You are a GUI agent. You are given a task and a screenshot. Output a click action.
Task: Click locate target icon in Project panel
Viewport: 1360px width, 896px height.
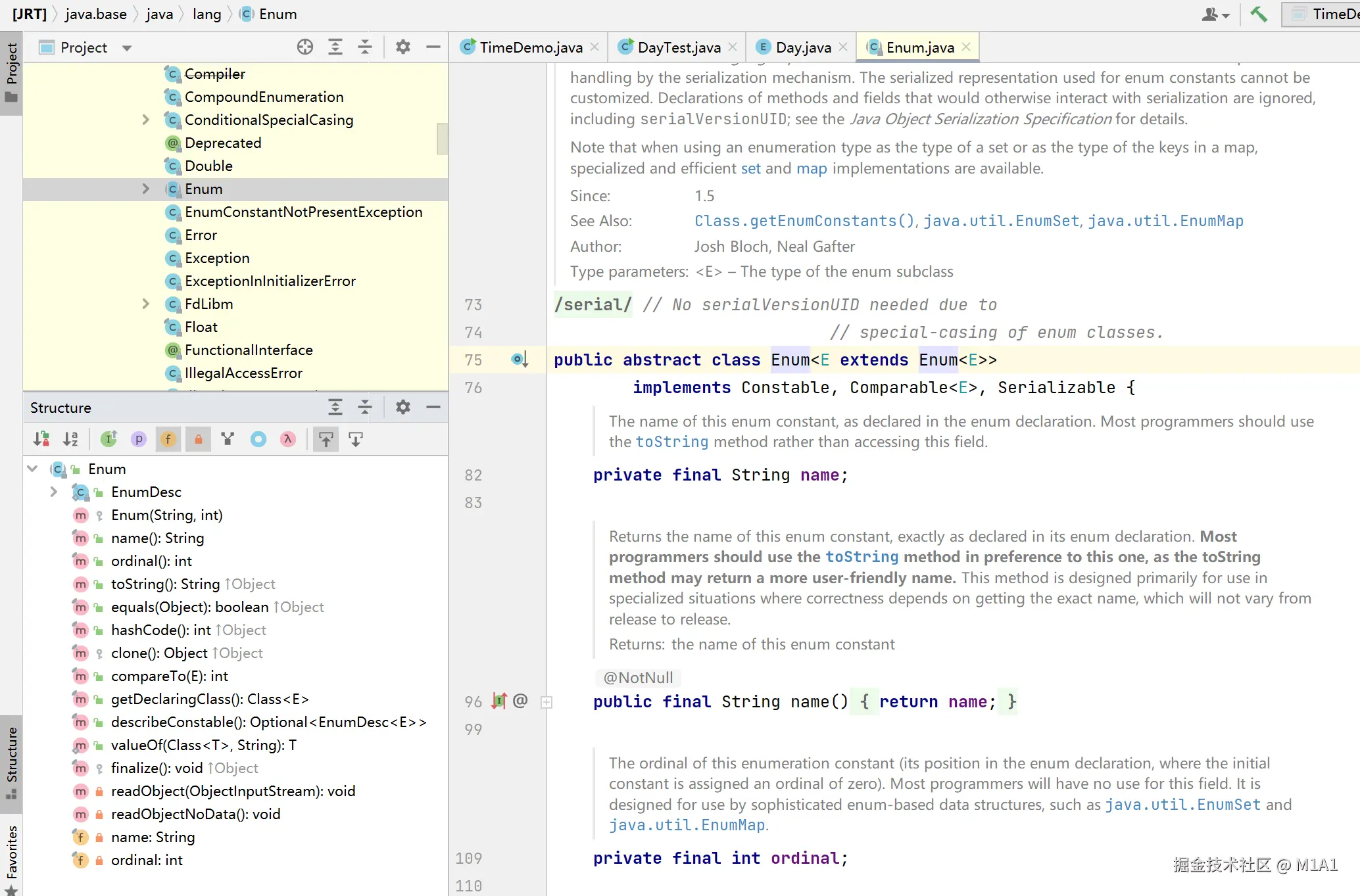point(304,47)
